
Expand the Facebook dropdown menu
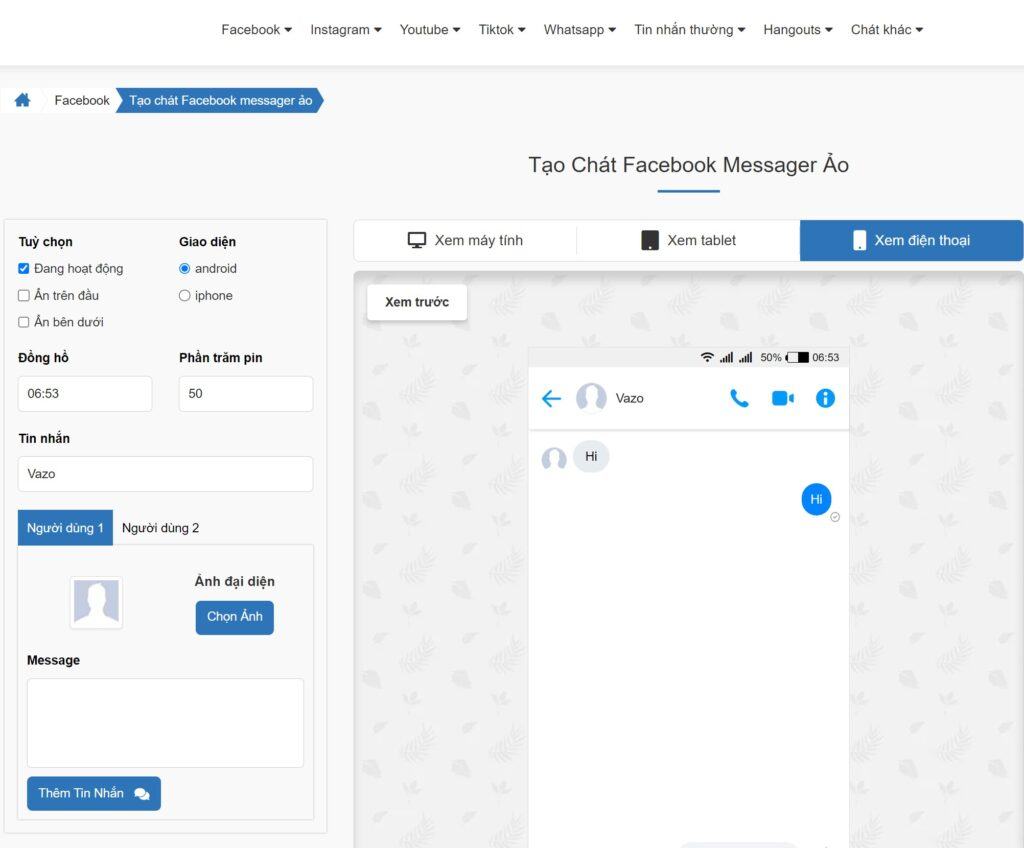256,30
